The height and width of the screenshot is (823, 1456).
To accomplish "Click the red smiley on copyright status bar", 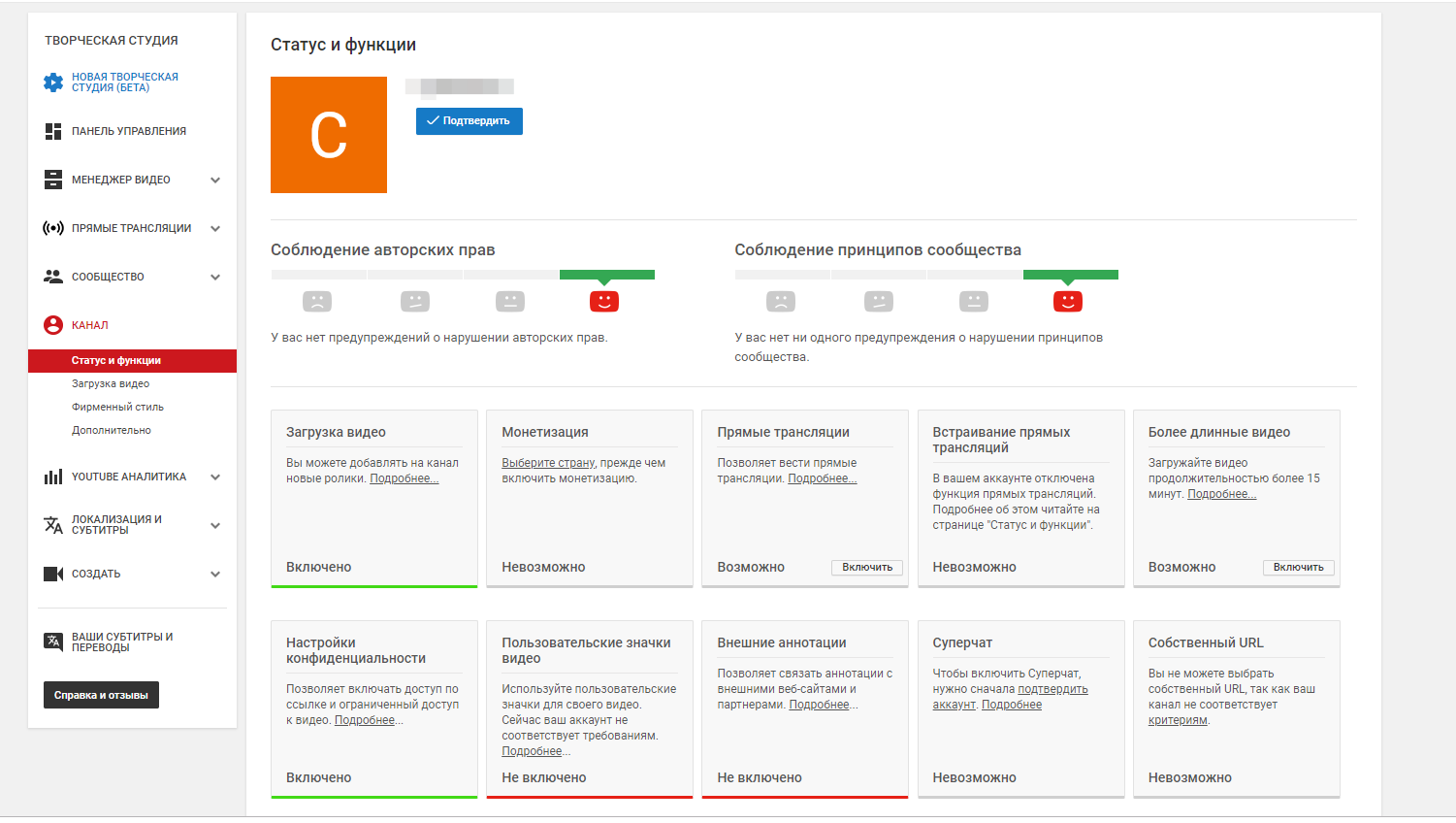I will click(x=603, y=301).
